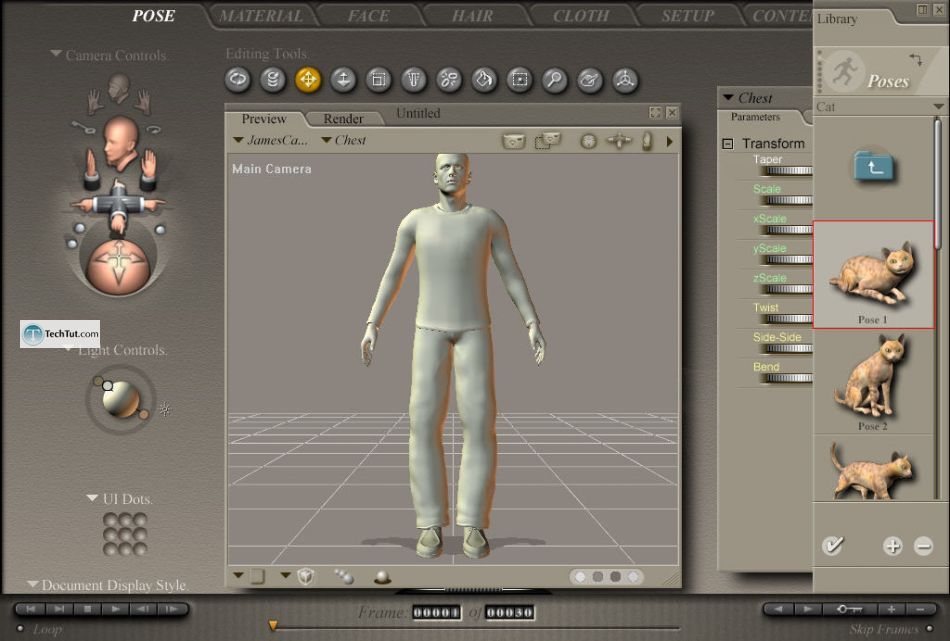The width and height of the screenshot is (950, 641).
Task: Click the depth cue cross-shaped icon
Action: (x=619, y=141)
